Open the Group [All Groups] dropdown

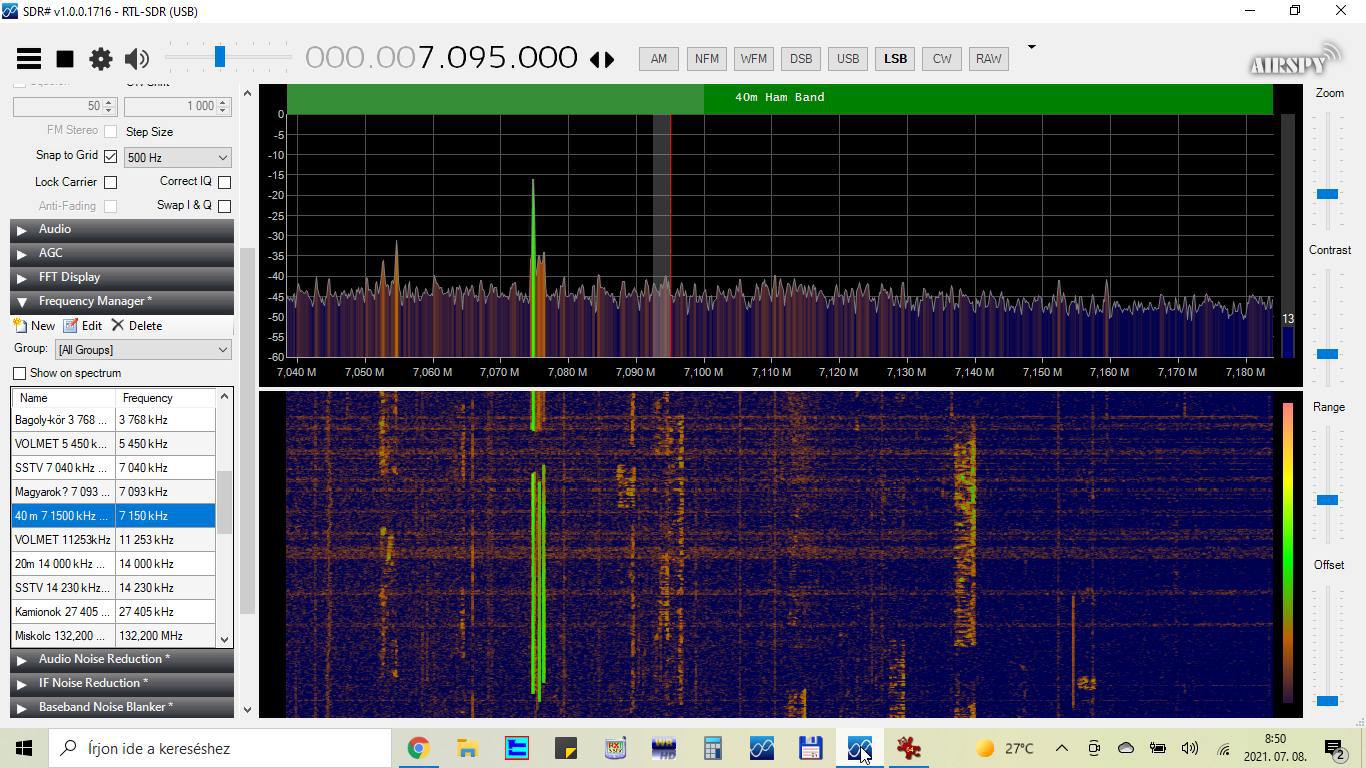click(143, 349)
